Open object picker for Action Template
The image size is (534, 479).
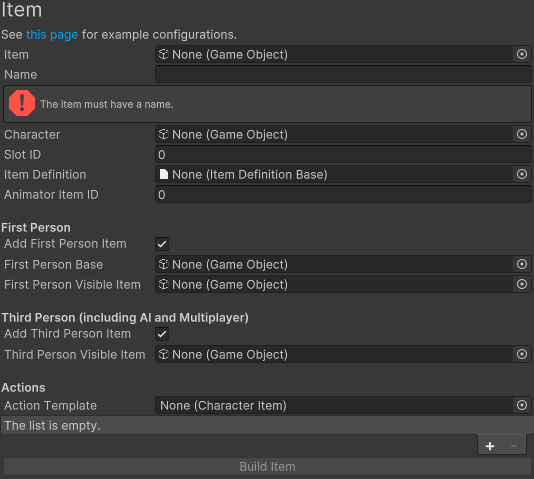(x=521, y=405)
